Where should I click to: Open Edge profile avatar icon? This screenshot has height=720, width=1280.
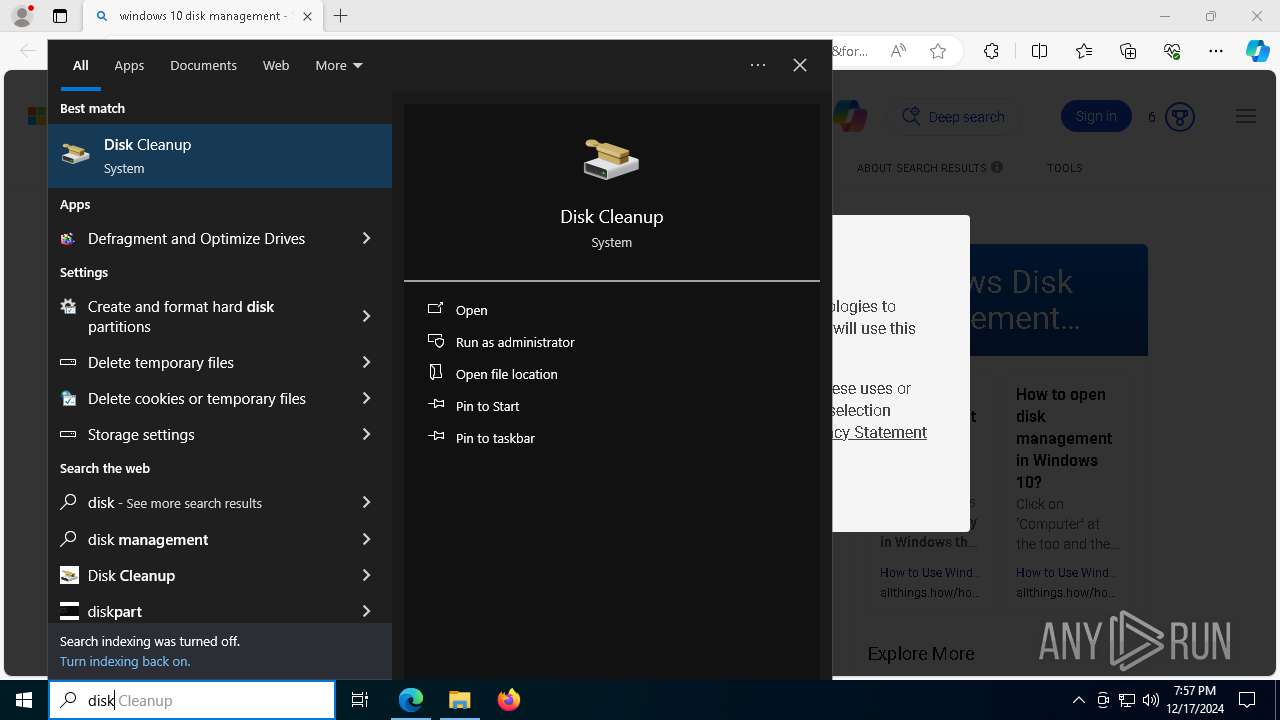22,16
